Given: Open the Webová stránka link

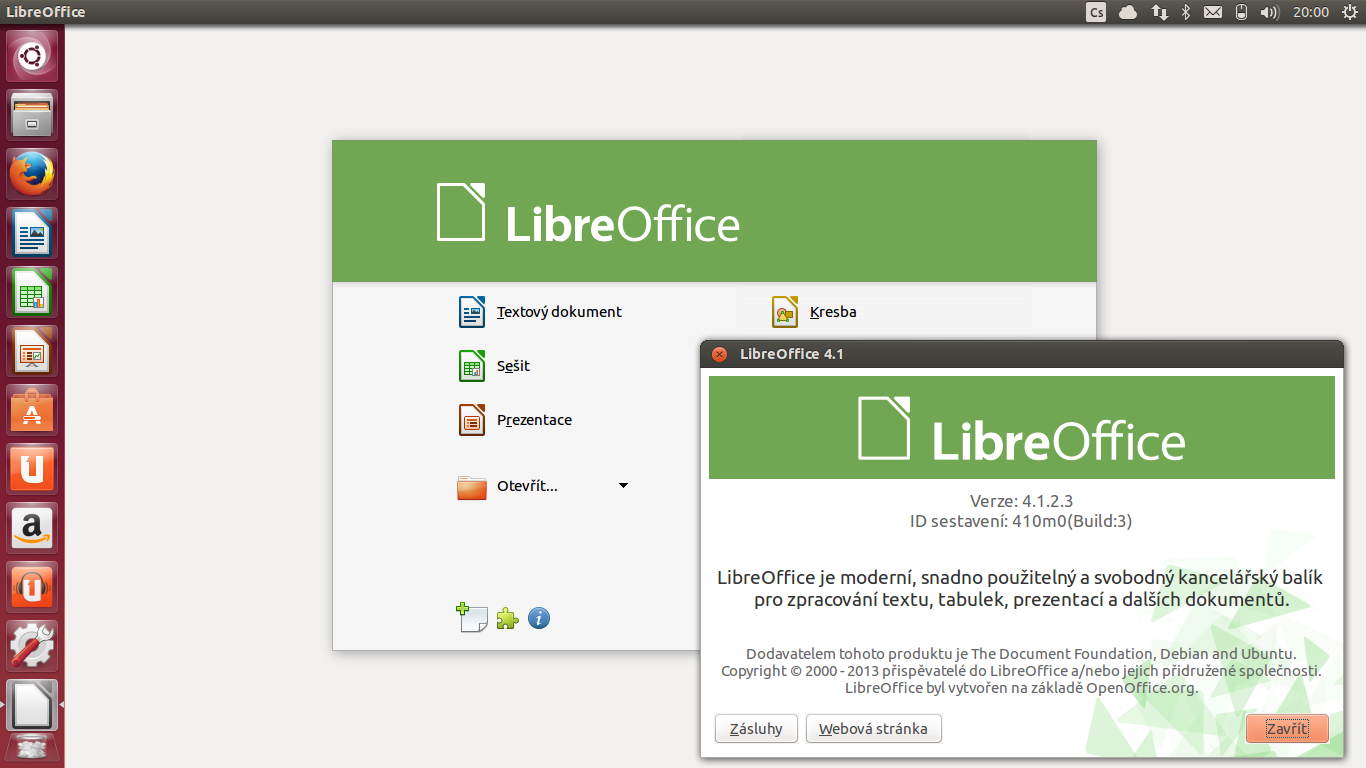Looking at the screenshot, I should [873, 728].
